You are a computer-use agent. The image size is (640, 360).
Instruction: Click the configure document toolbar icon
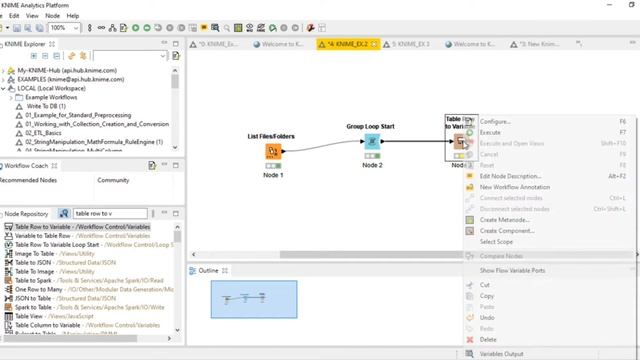[124, 28]
